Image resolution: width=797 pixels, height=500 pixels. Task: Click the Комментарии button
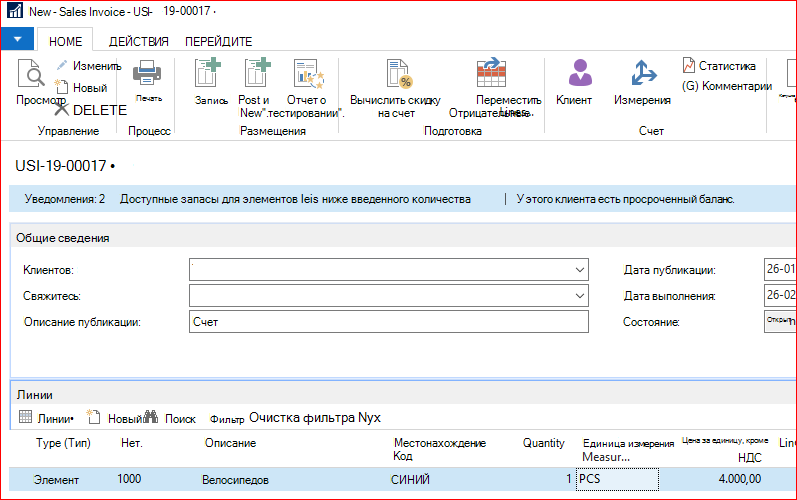coord(727,86)
